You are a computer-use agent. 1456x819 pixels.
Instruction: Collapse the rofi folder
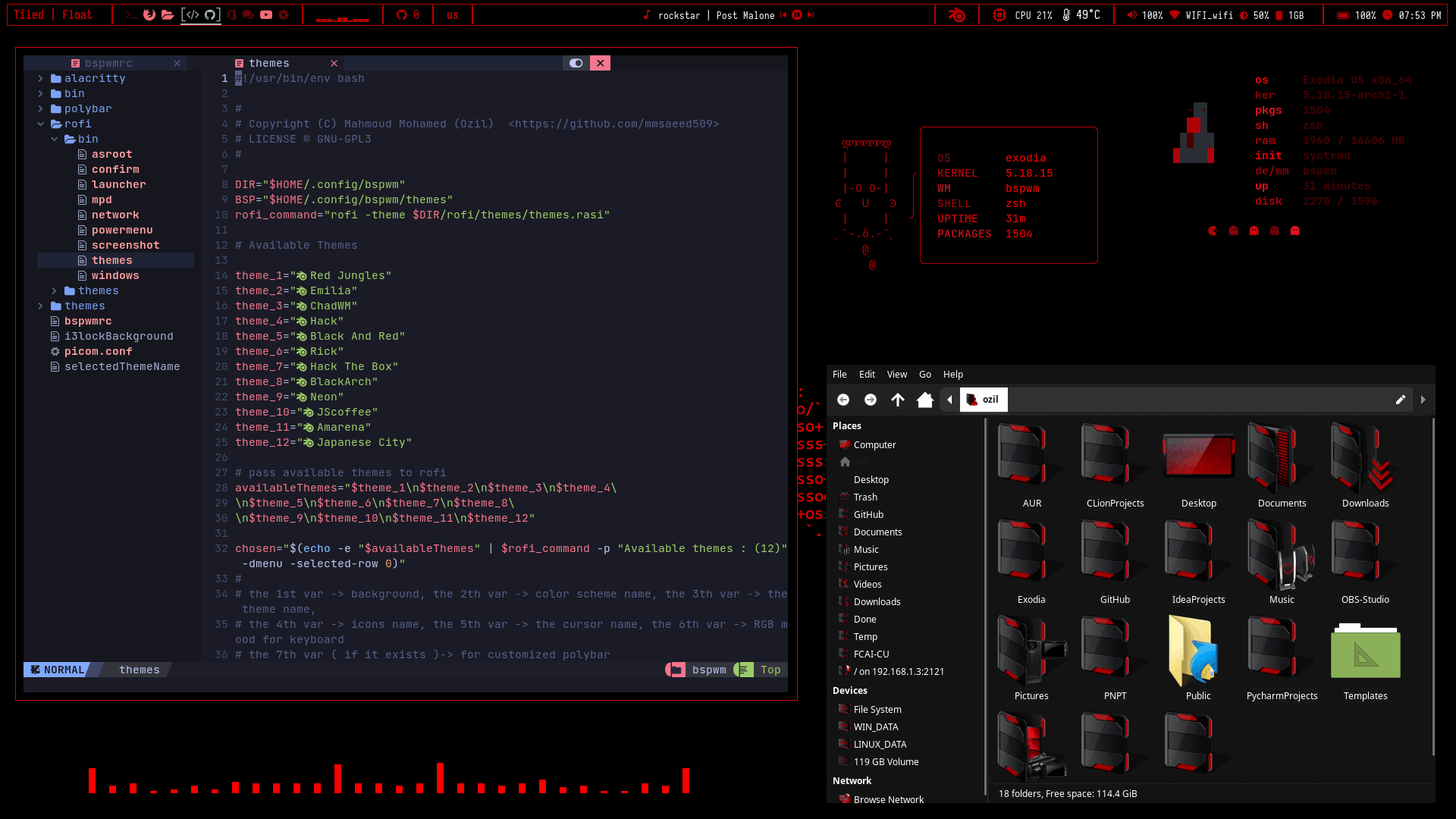coord(40,124)
